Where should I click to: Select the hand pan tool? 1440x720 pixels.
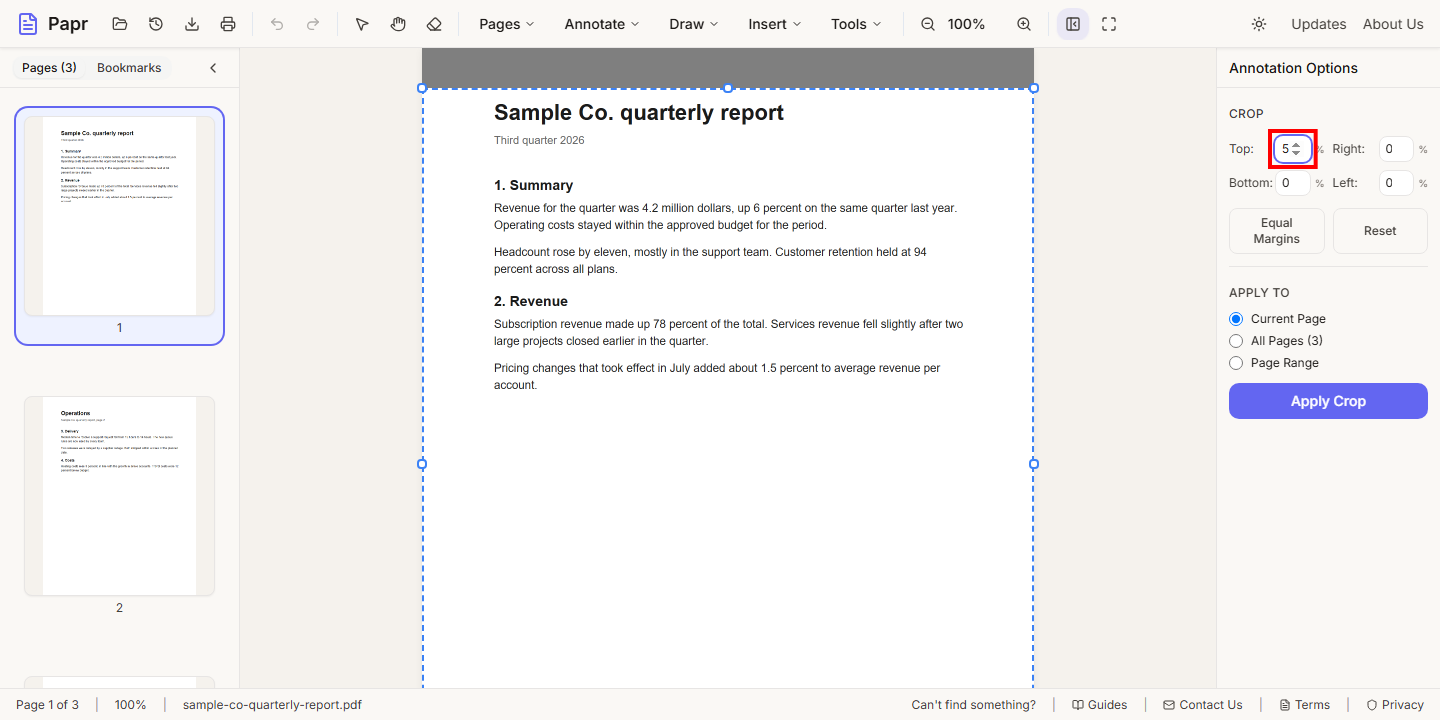point(398,24)
